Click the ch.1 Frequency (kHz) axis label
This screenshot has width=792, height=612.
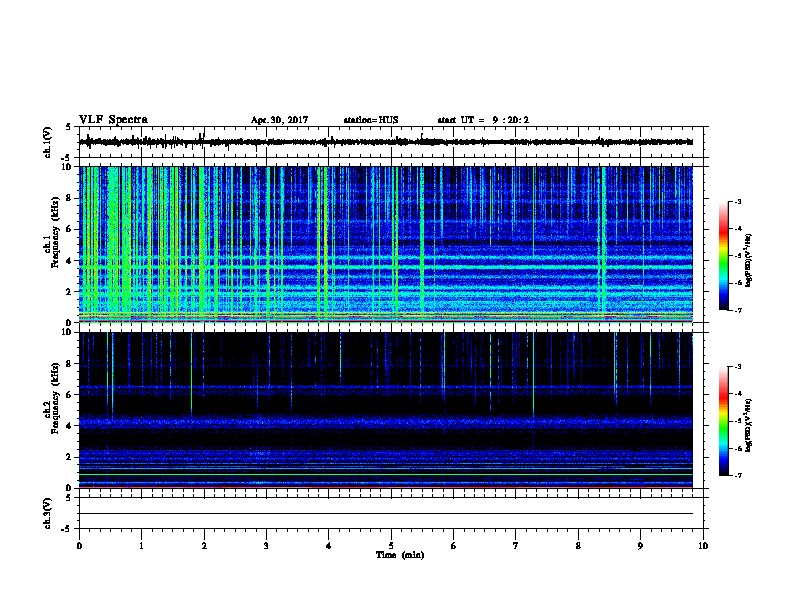pyautogui.click(x=55, y=233)
